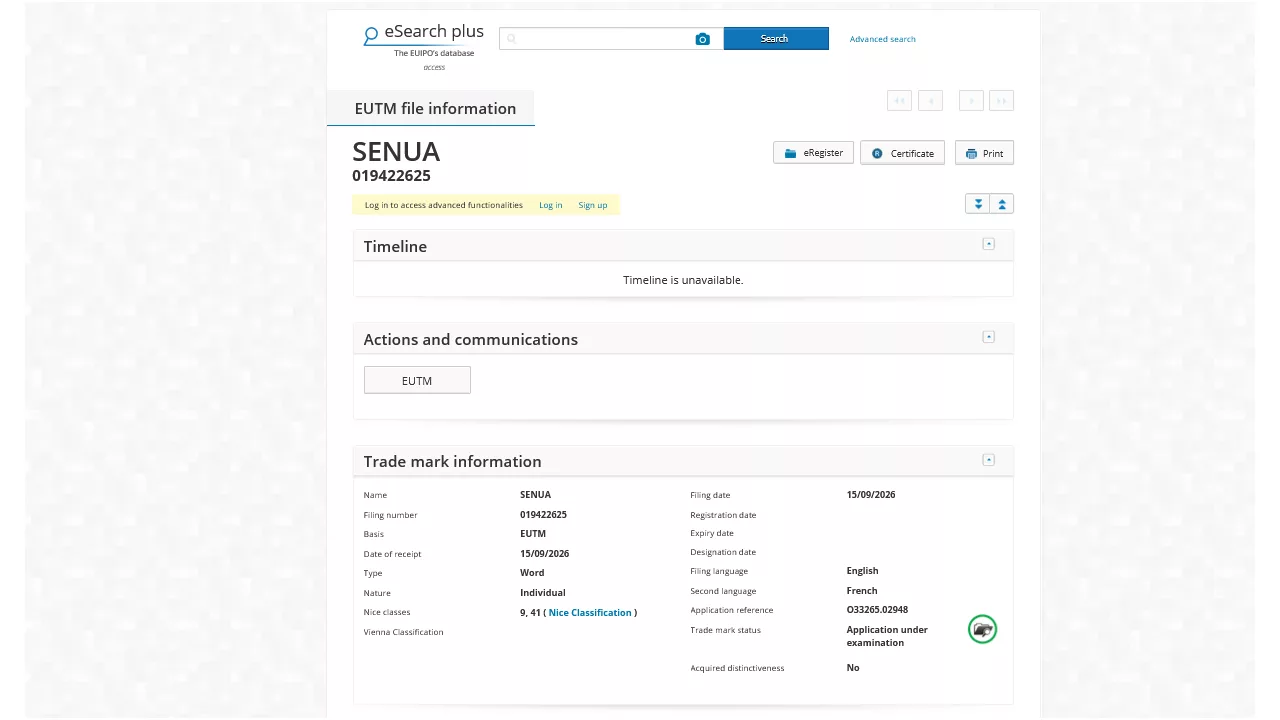Click the magnifier icon in search box
Viewport: 1280px width, 720px height.
tap(512, 39)
